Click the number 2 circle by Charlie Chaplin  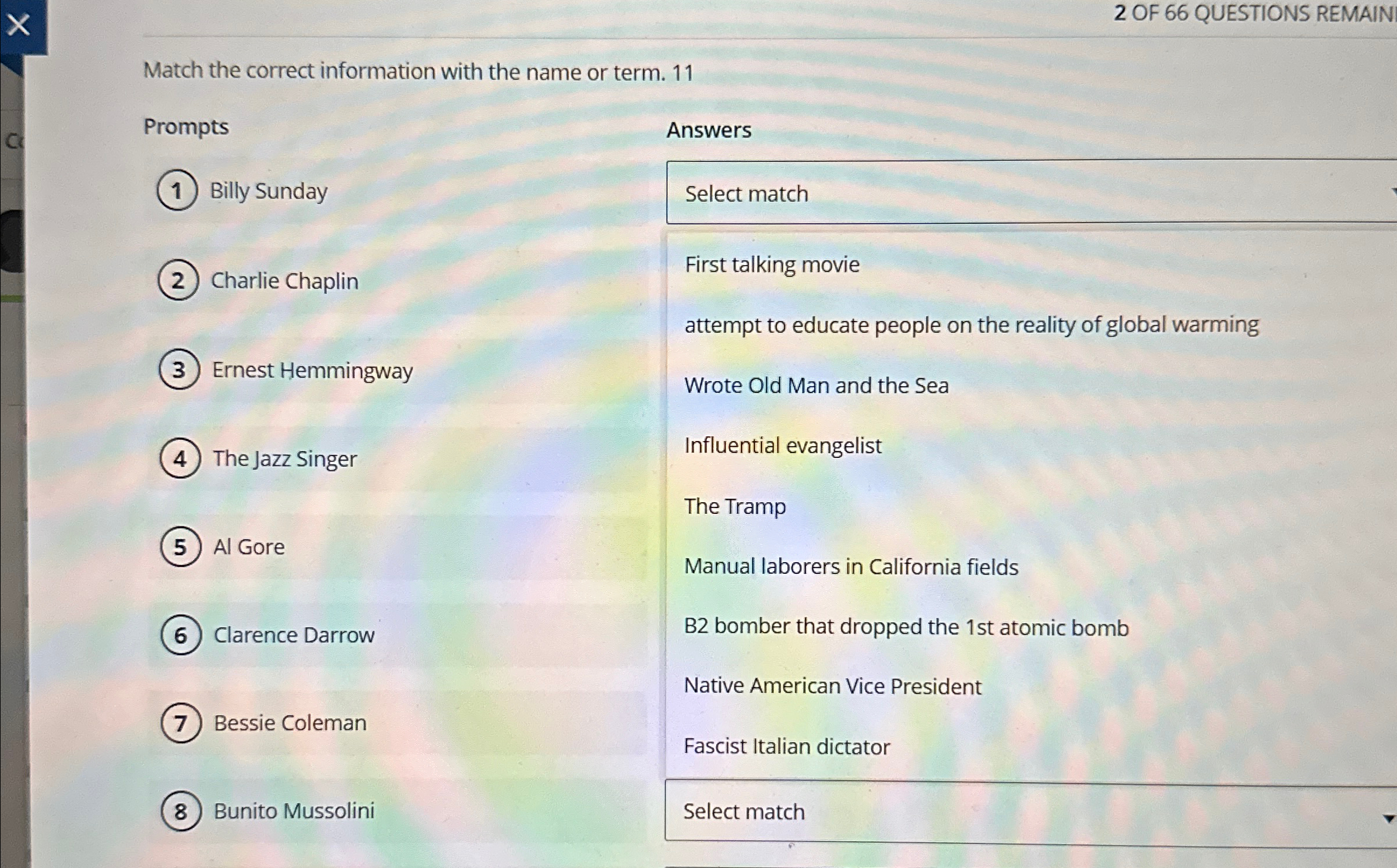[178, 280]
